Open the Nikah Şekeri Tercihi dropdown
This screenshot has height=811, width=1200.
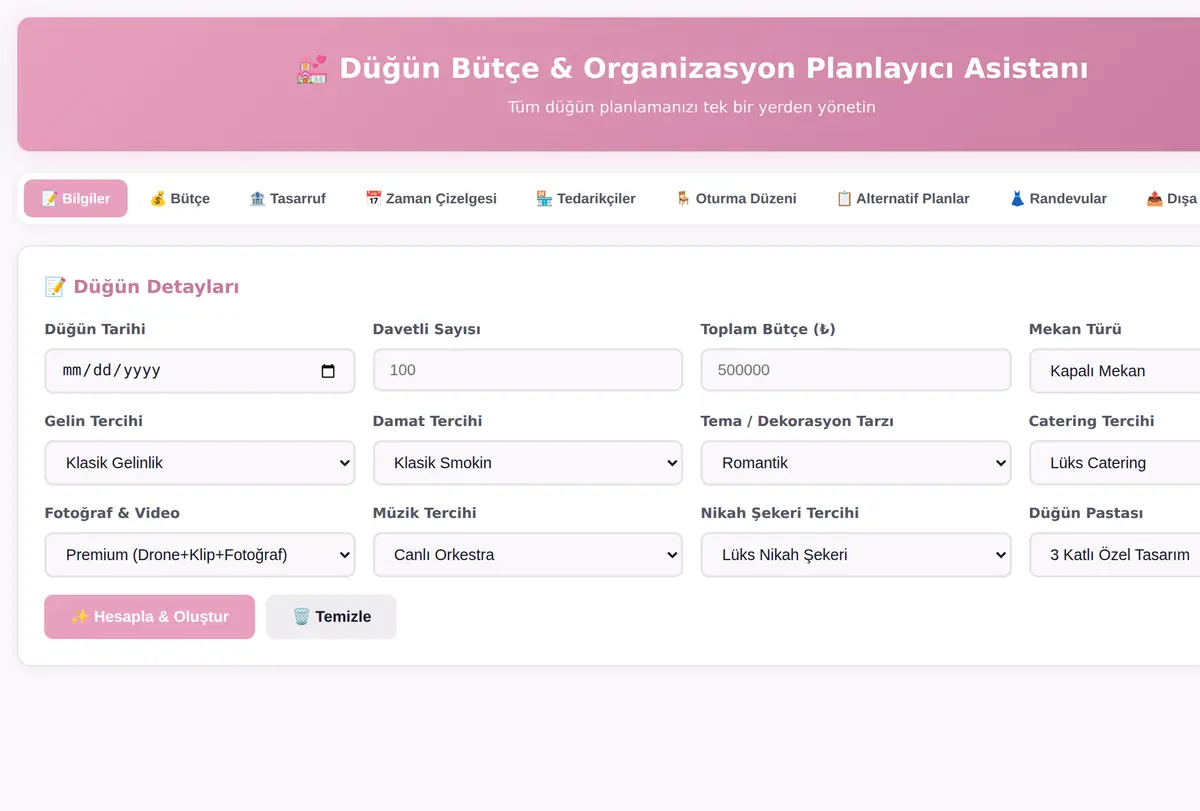(856, 555)
